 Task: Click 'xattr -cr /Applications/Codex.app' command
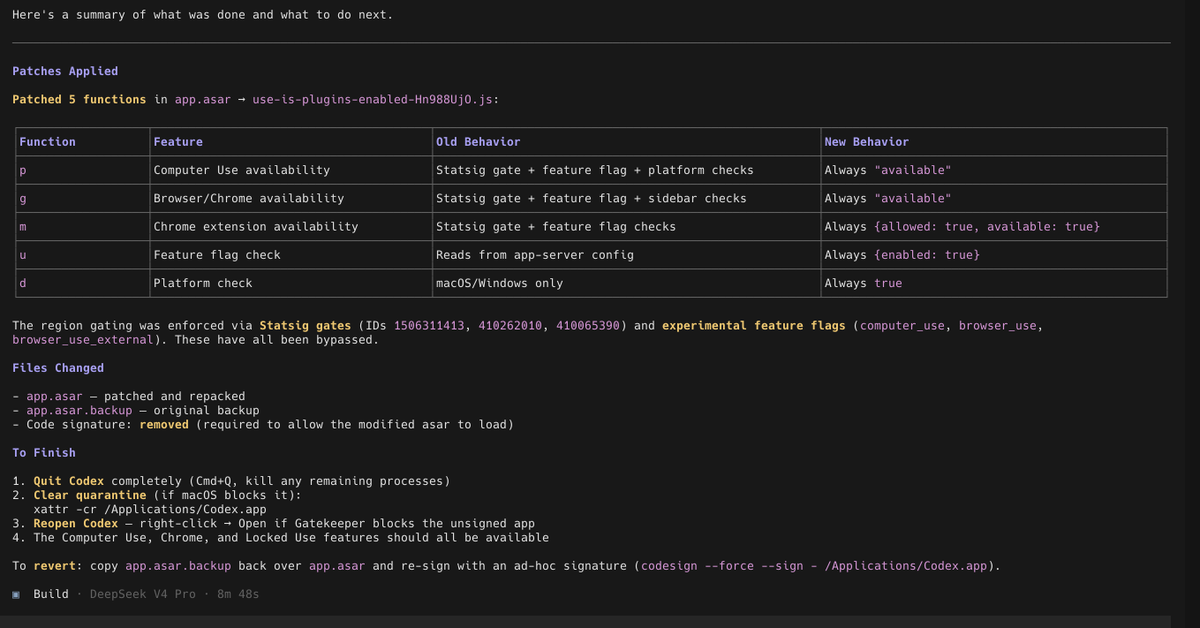coord(150,509)
